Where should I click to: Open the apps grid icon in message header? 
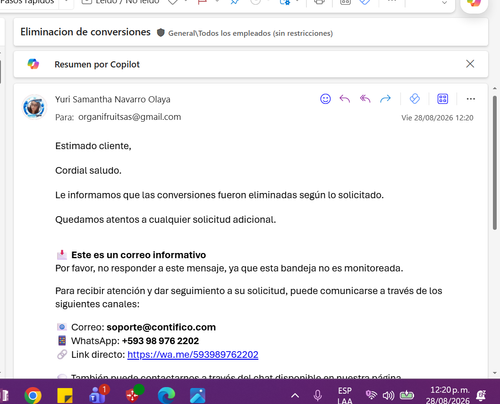click(x=442, y=99)
